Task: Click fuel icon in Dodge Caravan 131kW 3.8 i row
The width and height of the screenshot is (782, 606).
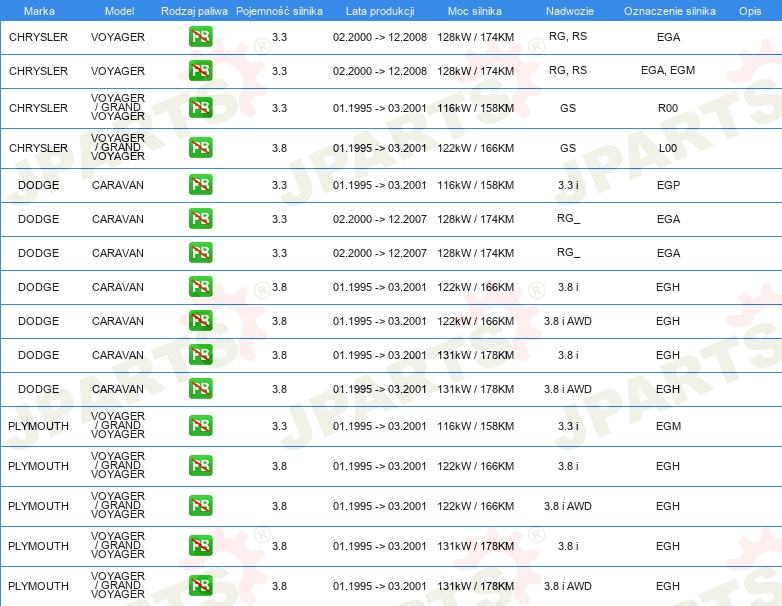Action: (200, 355)
